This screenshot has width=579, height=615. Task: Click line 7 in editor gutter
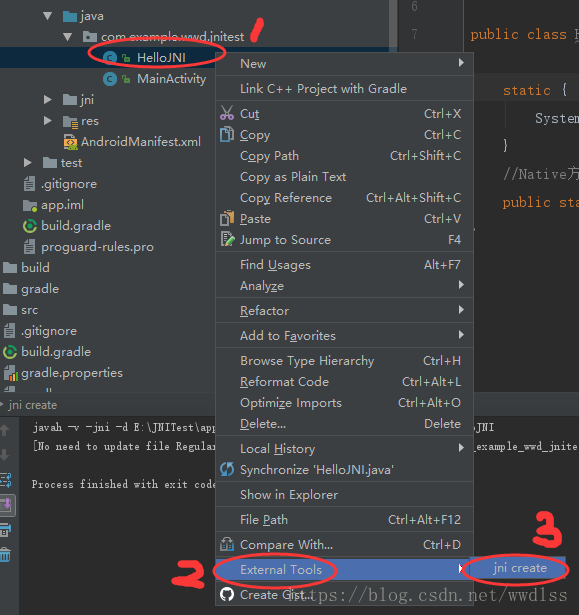pyautogui.click(x=414, y=34)
